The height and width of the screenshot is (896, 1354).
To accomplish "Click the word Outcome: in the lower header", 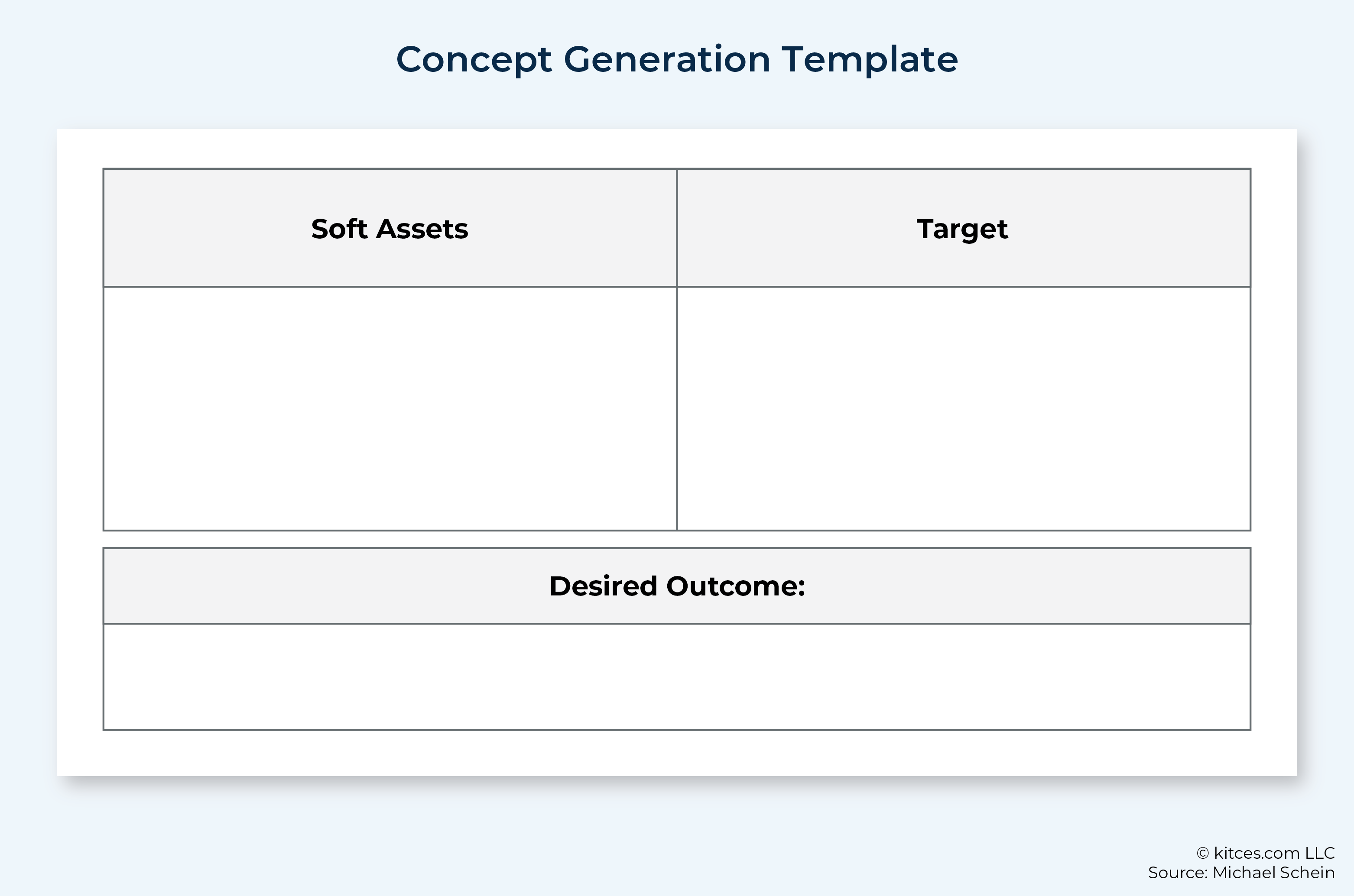I will (736, 586).
